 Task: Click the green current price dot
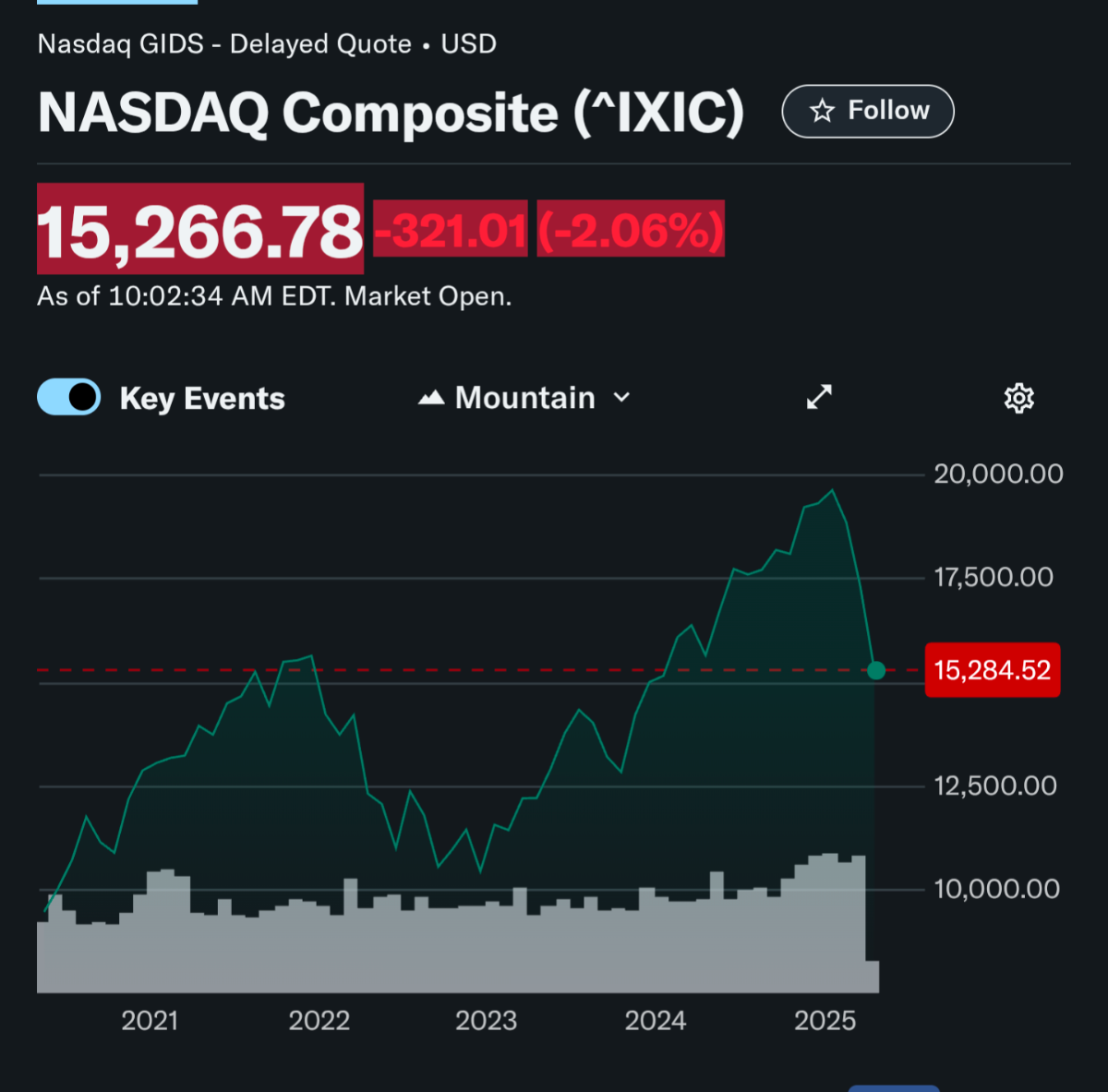click(876, 670)
